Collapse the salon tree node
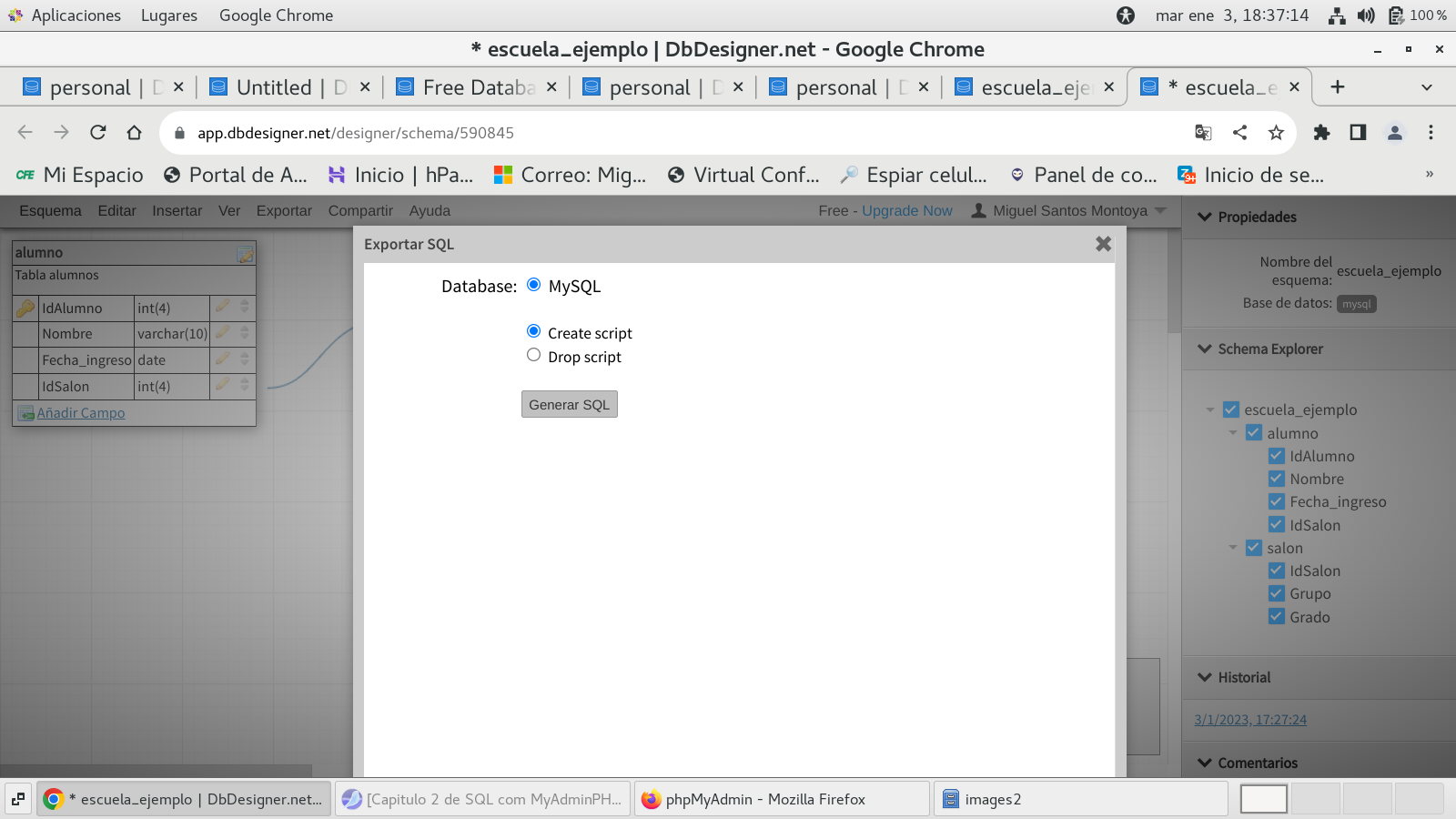 pyautogui.click(x=1233, y=548)
